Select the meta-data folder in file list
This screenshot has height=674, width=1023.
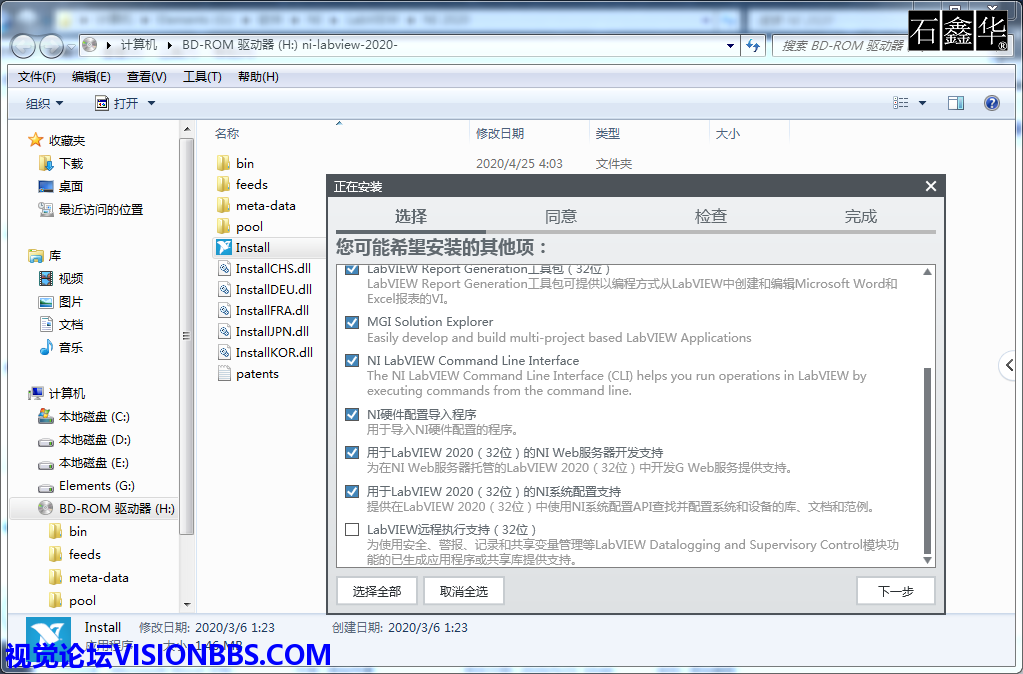(x=266, y=206)
